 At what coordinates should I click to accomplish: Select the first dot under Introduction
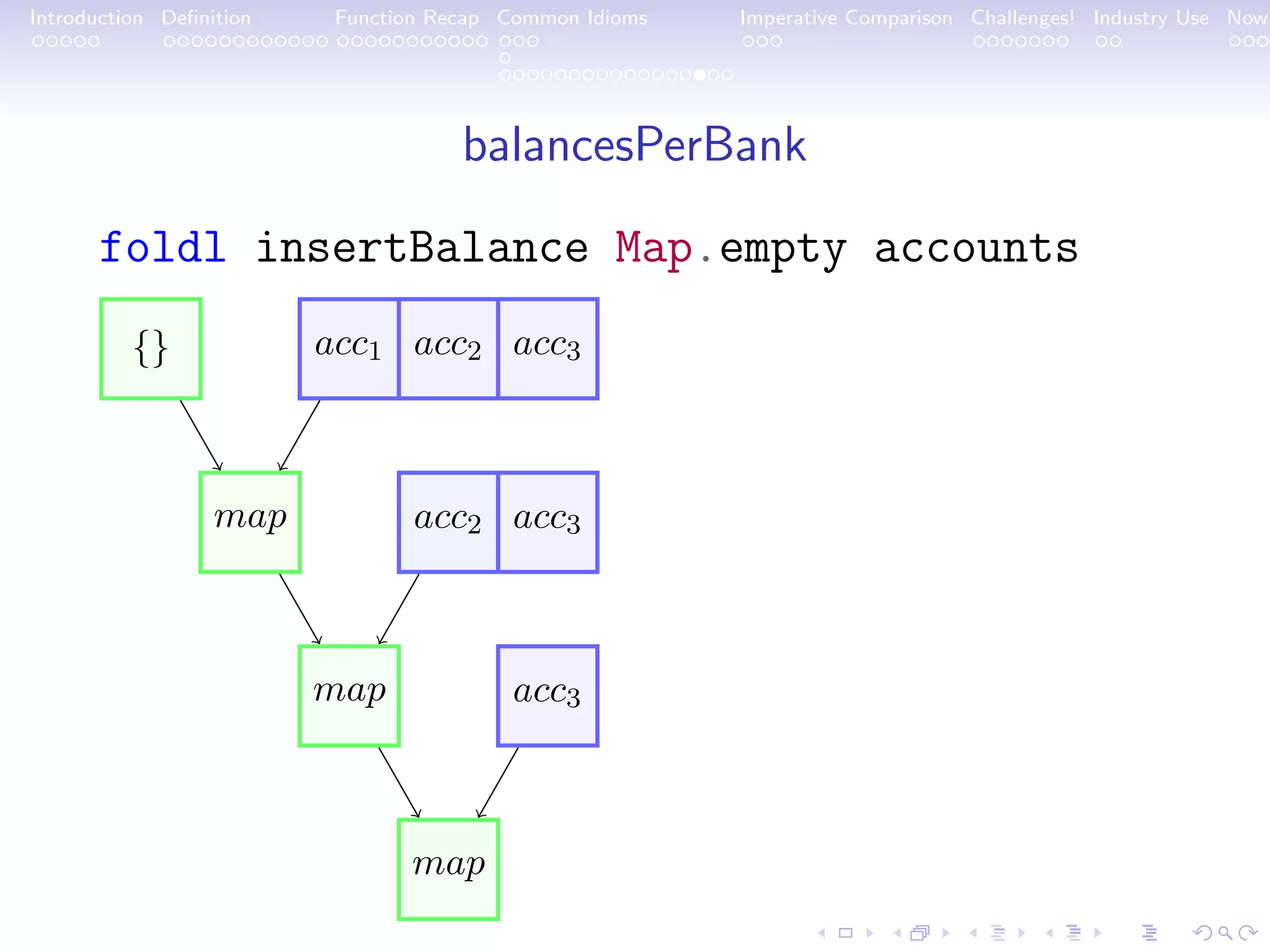pos(38,42)
